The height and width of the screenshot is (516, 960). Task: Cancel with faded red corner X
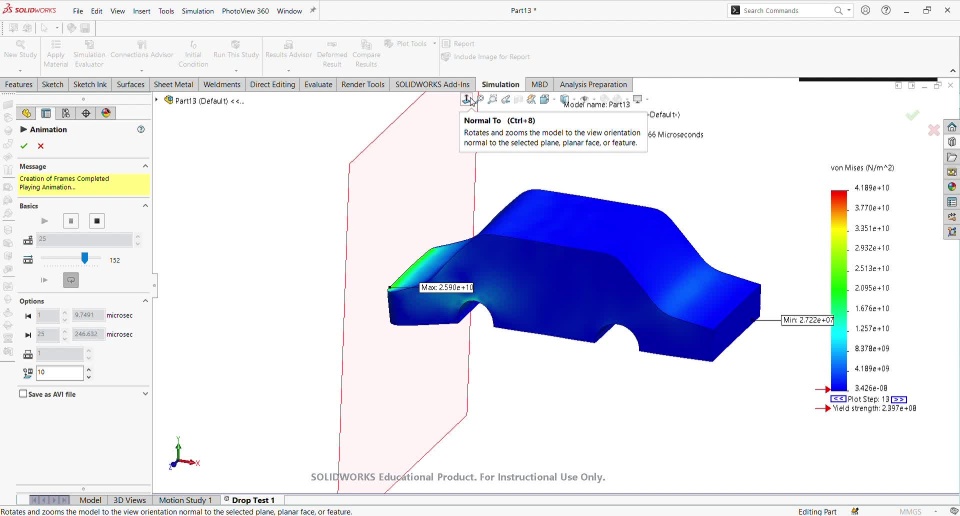click(934, 130)
